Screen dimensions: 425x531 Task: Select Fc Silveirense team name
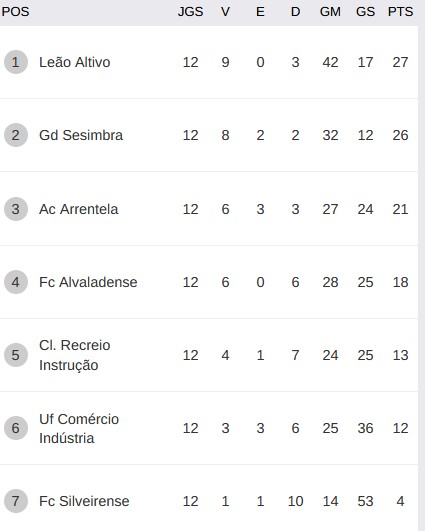click(84, 501)
